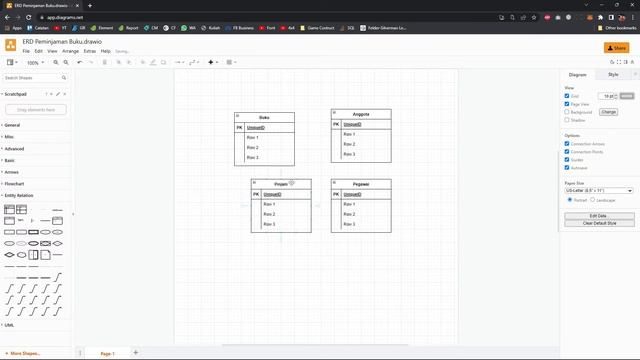Expand the UML shapes section

(x=9, y=325)
